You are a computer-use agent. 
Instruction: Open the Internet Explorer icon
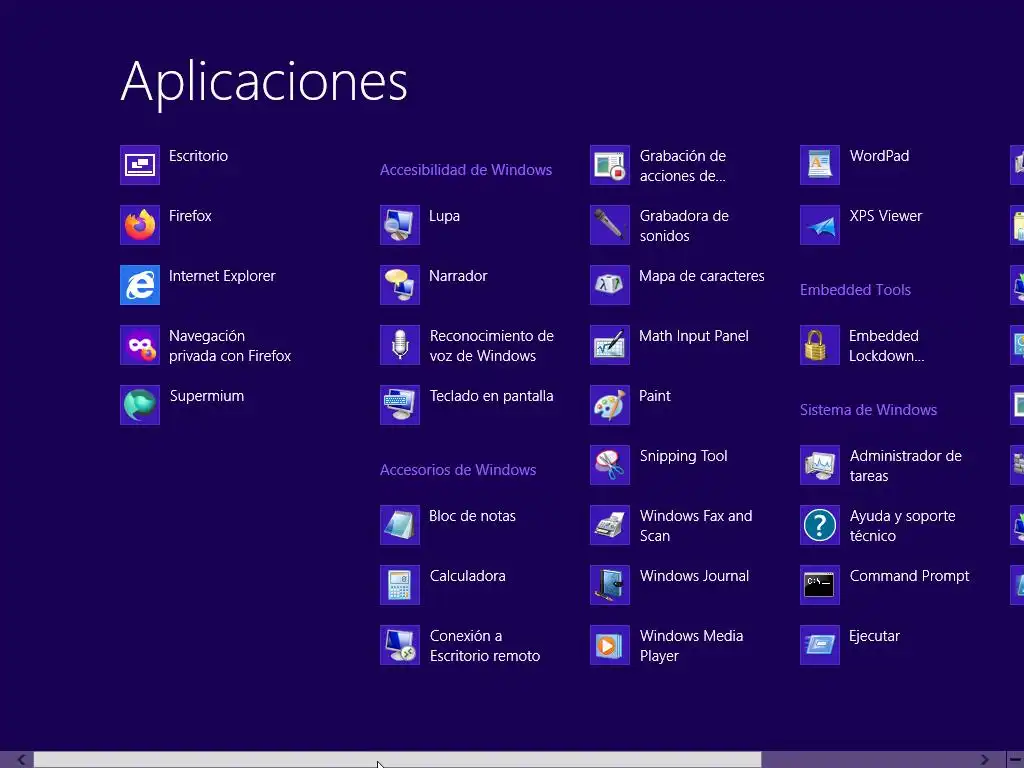[x=140, y=285]
